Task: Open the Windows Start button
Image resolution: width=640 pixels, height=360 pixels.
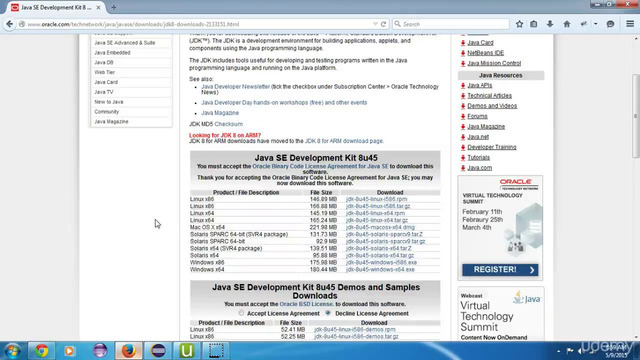Action: (x=12, y=351)
